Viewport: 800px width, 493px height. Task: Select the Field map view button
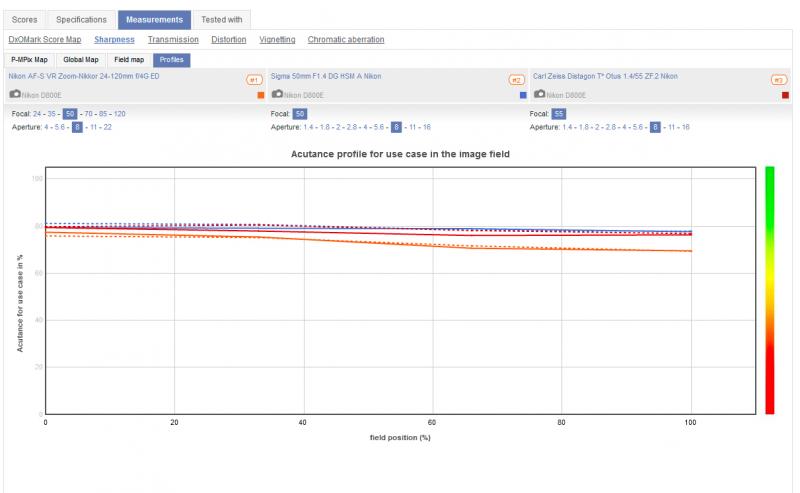(x=129, y=60)
